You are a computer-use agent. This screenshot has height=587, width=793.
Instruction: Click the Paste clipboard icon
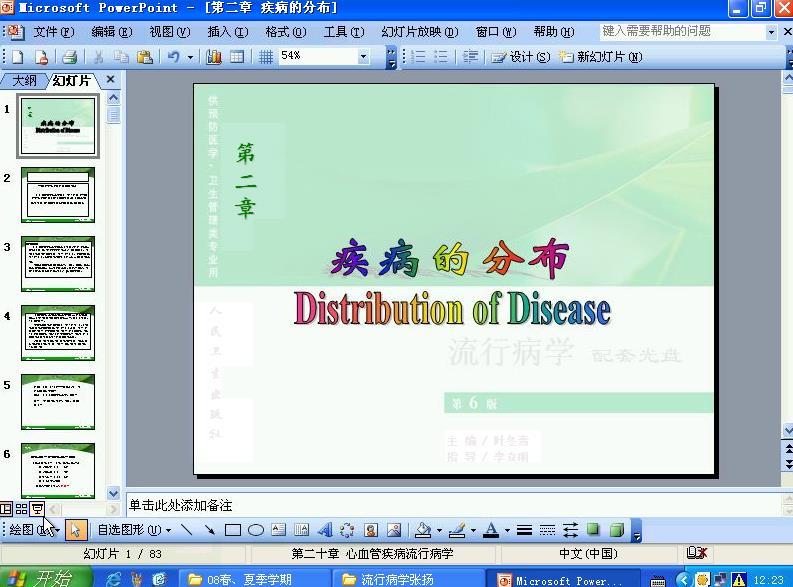click(x=145, y=57)
